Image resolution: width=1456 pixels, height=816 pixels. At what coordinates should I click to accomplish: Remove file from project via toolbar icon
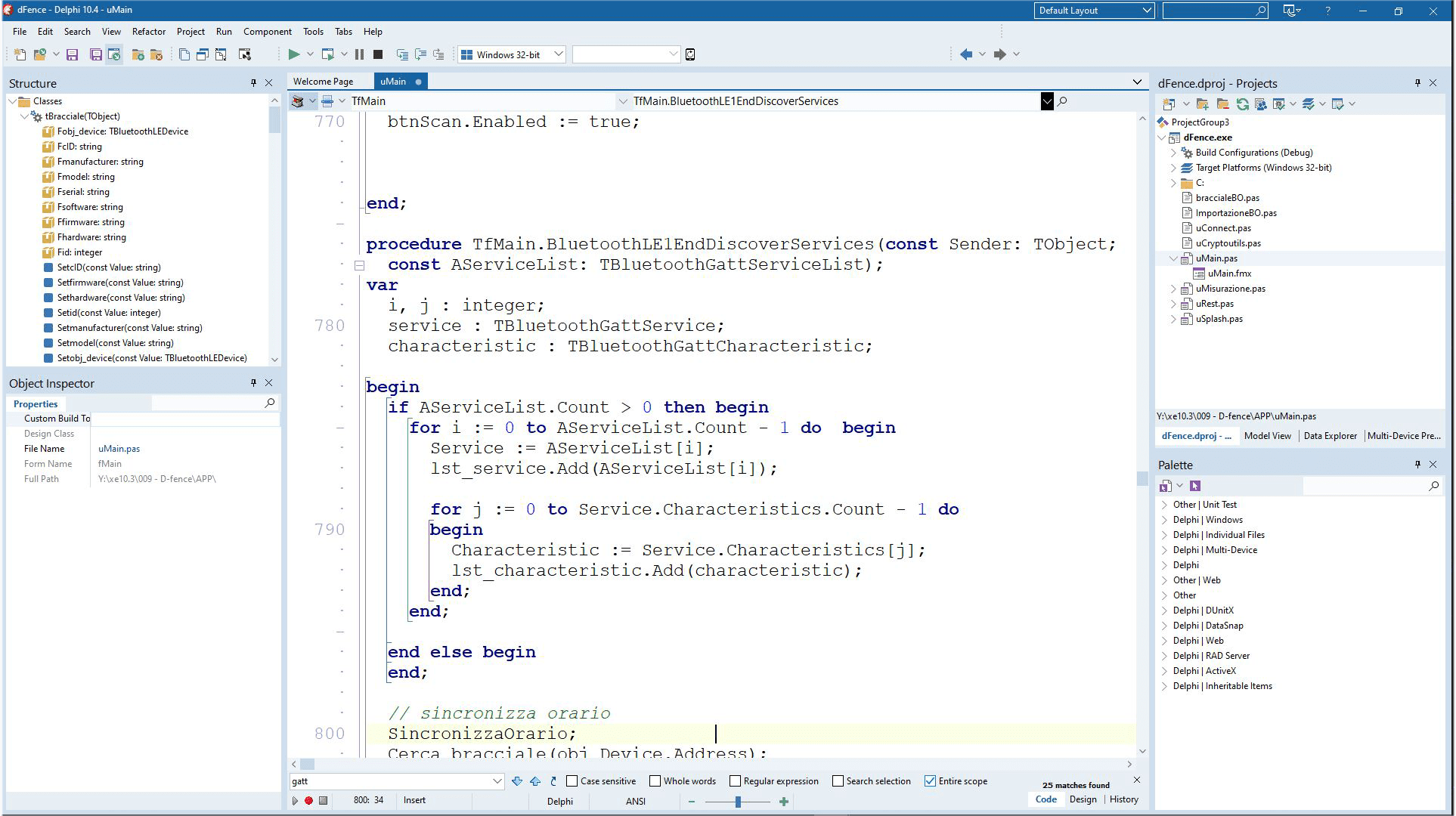click(x=156, y=54)
